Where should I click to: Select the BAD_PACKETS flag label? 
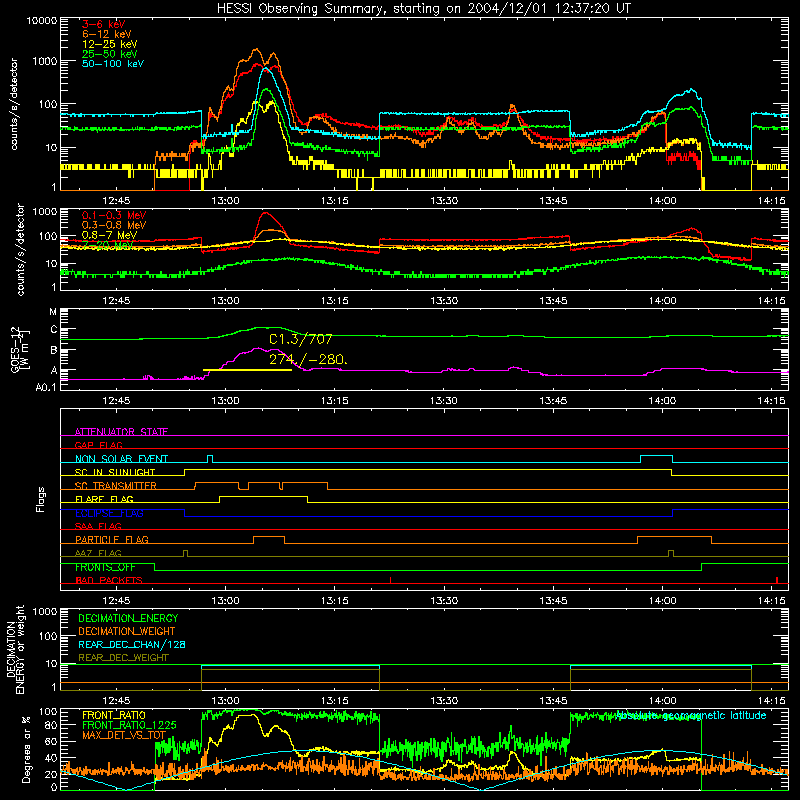pos(109,580)
